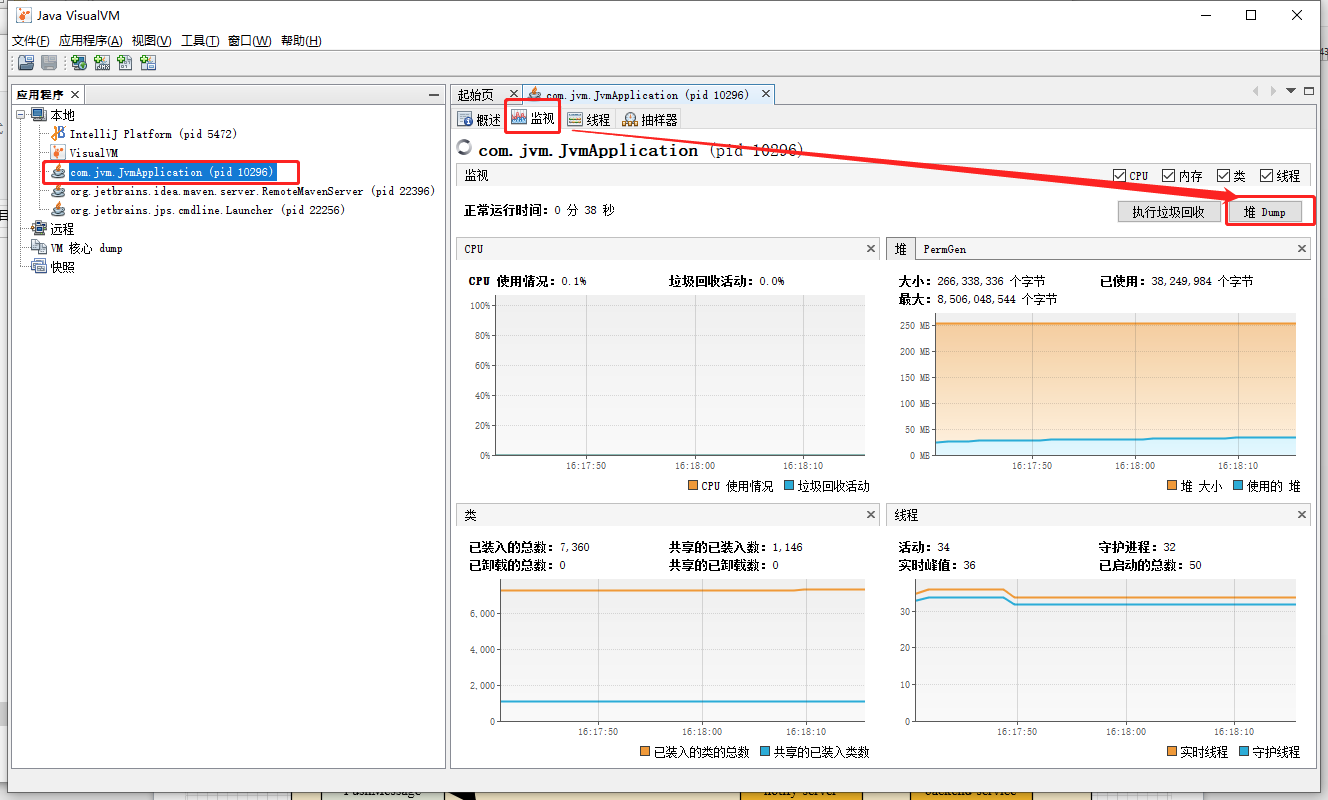Click the Add Application Snapshot icon
1328x800 pixels.
tap(147, 63)
